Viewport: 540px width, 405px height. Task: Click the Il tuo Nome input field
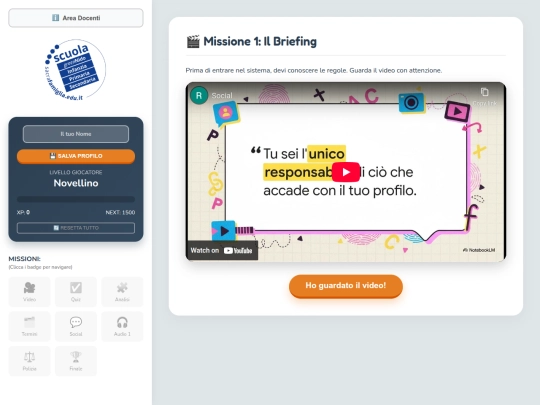(x=76, y=134)
